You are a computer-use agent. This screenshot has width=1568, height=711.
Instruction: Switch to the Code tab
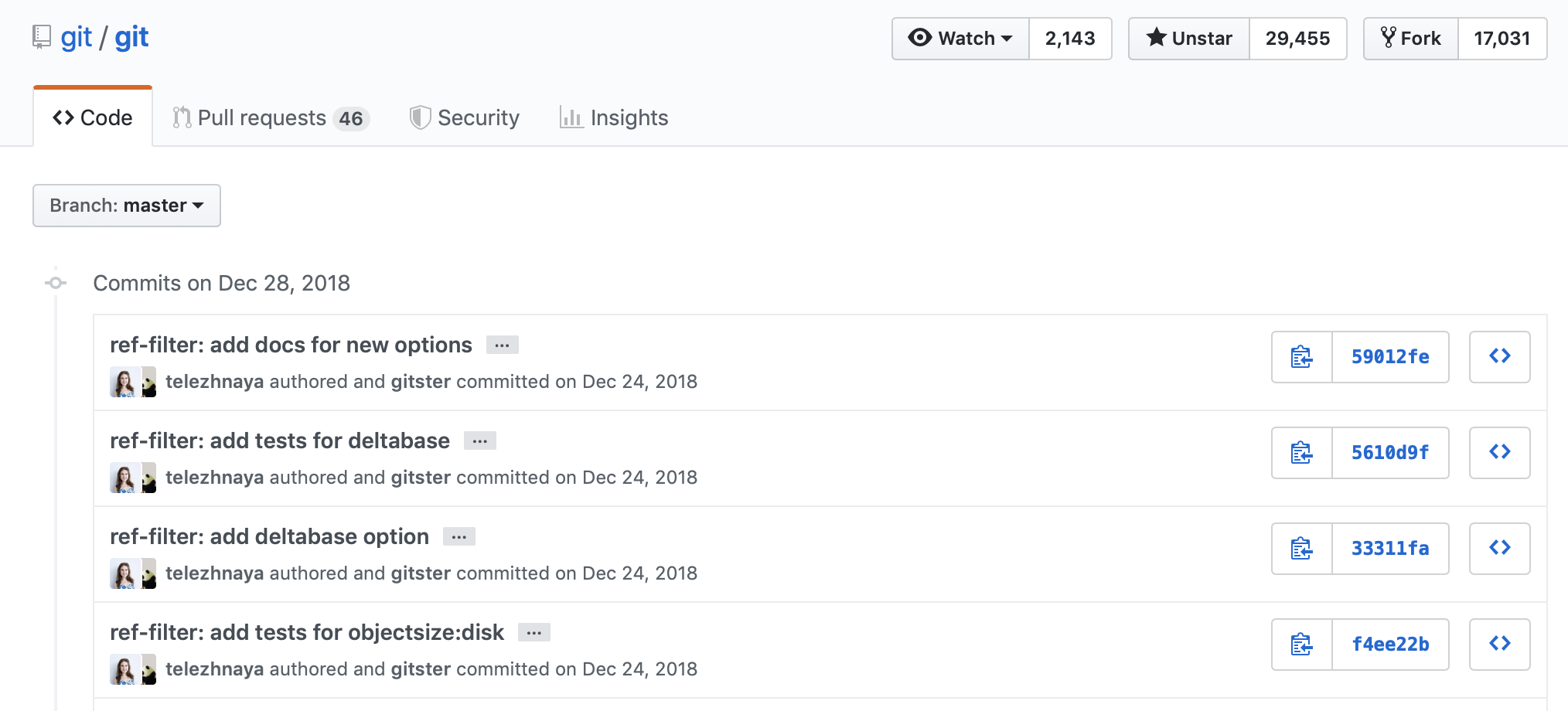click(x=93, y=117)
